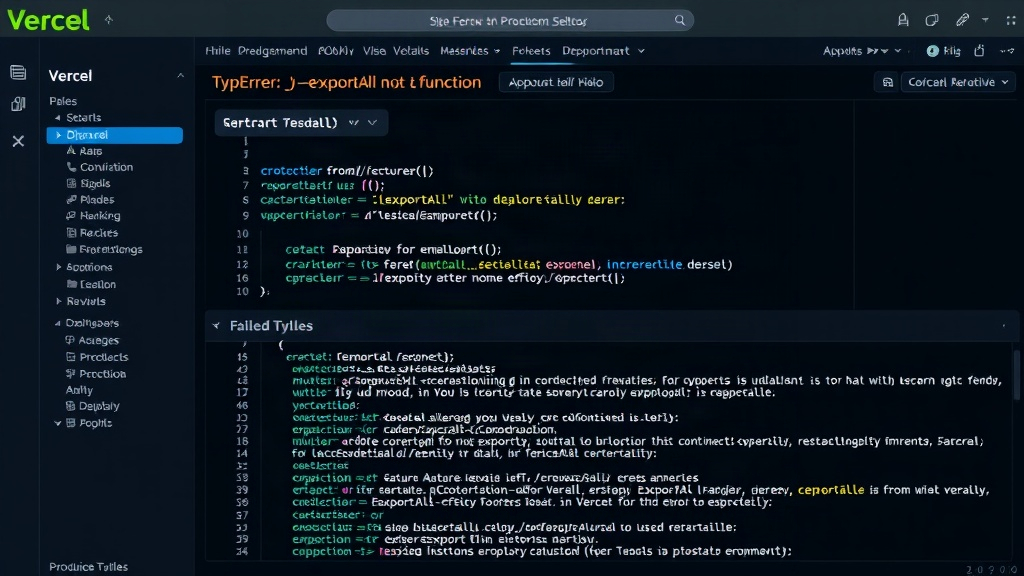Select the Anlly item in sidebar

(79, 390)
